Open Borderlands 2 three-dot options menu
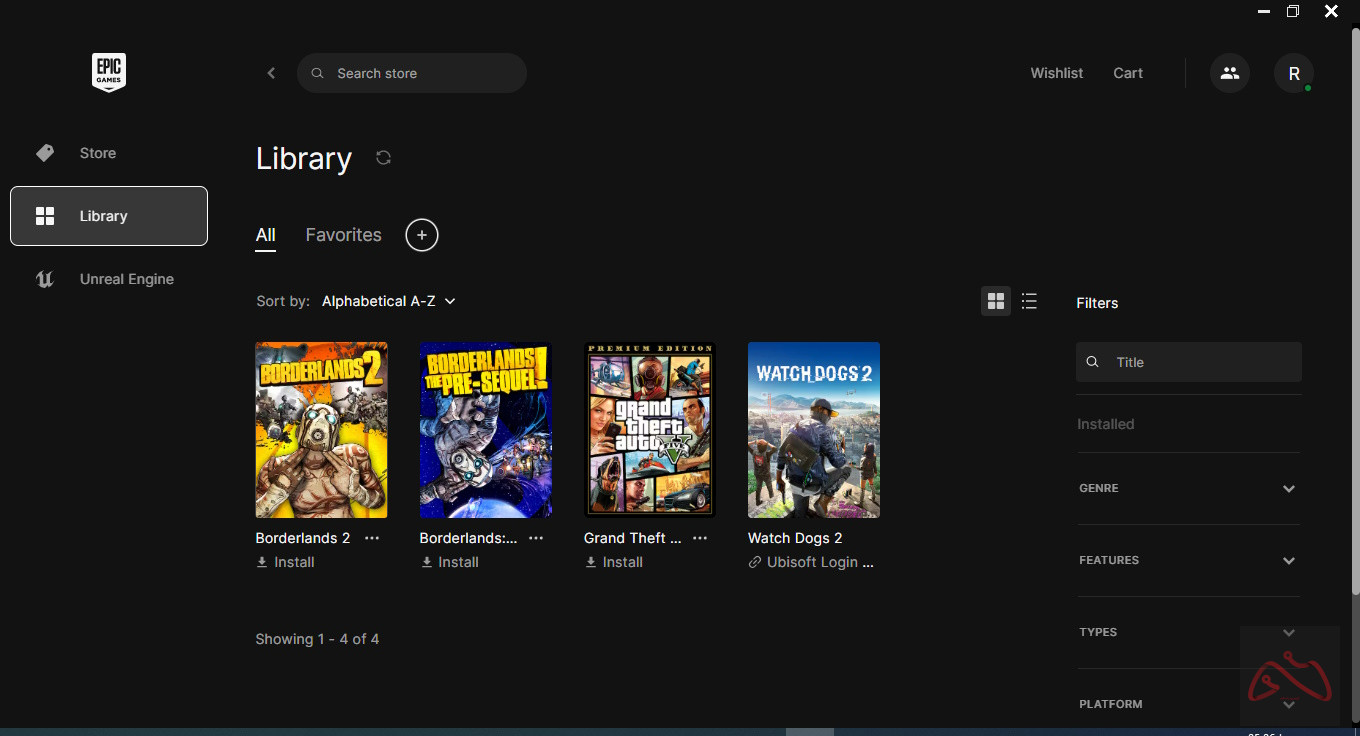Viewport: 1360px width, 736px height. point(372,538)
